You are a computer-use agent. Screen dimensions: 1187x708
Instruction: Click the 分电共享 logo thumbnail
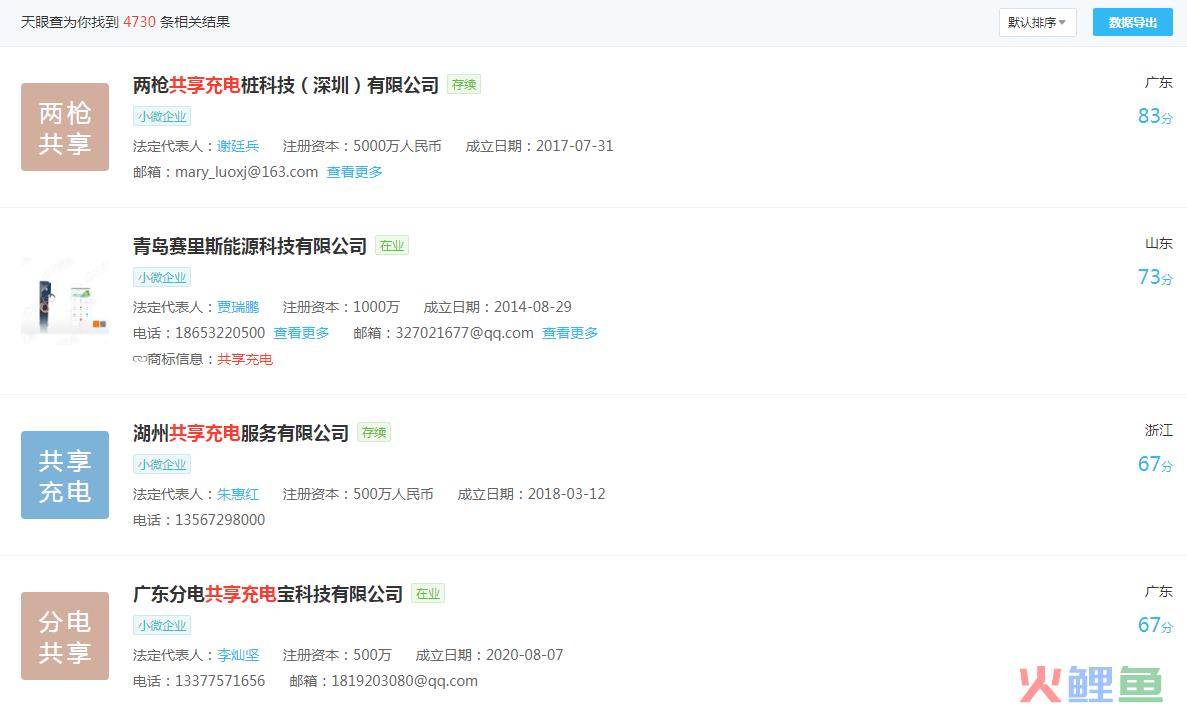65,636
